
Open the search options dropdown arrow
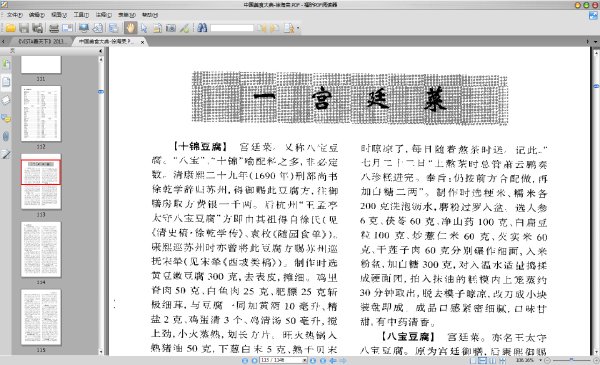(x=298, y=28)
